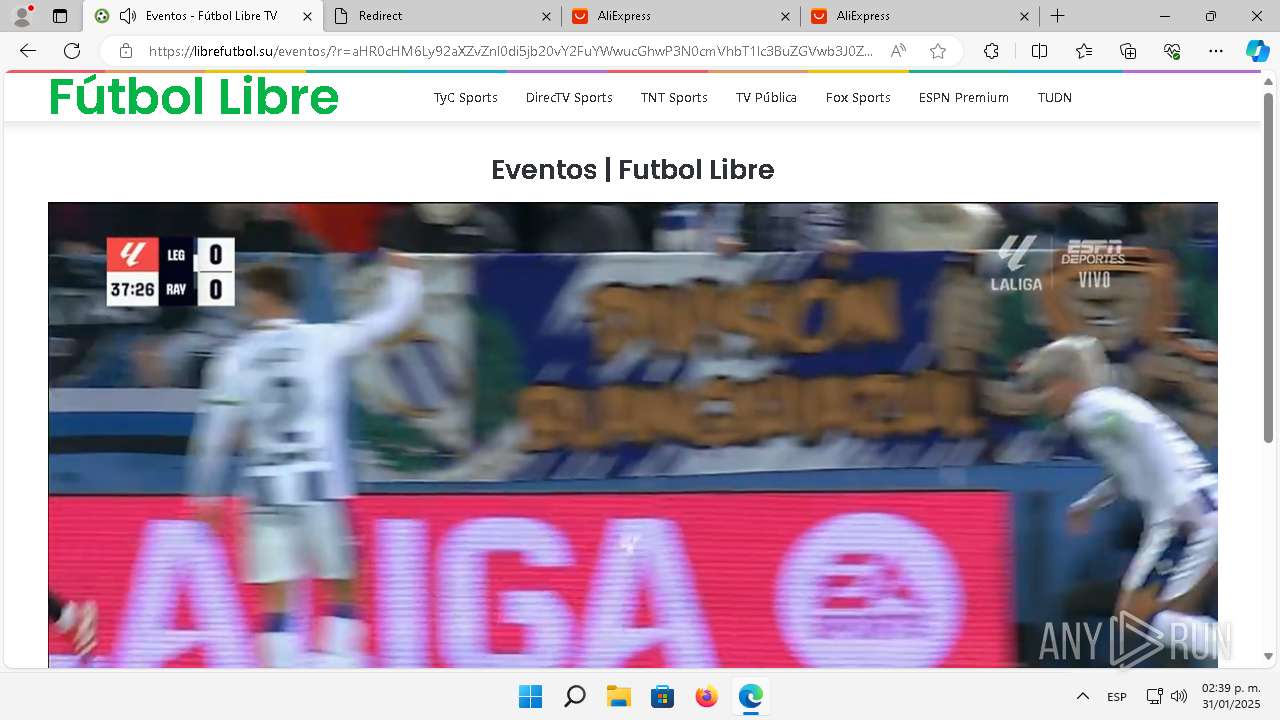Open Read aloud in address bar
The height and width of the screenshot is (720, 1280).
(x=898, y=51)
